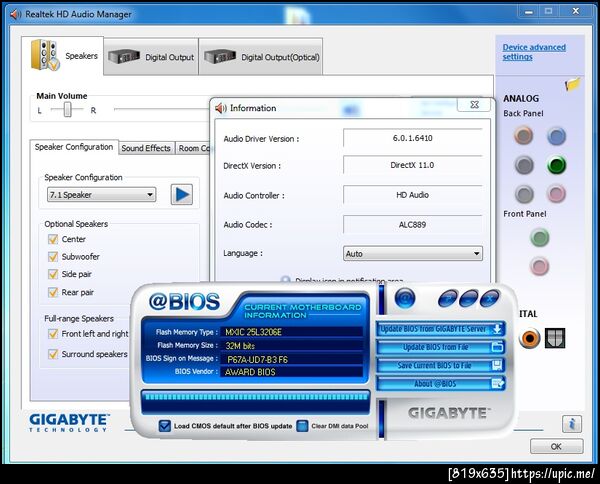
Task: Click the Audio Controller HD Audio field
Action: 412,195
